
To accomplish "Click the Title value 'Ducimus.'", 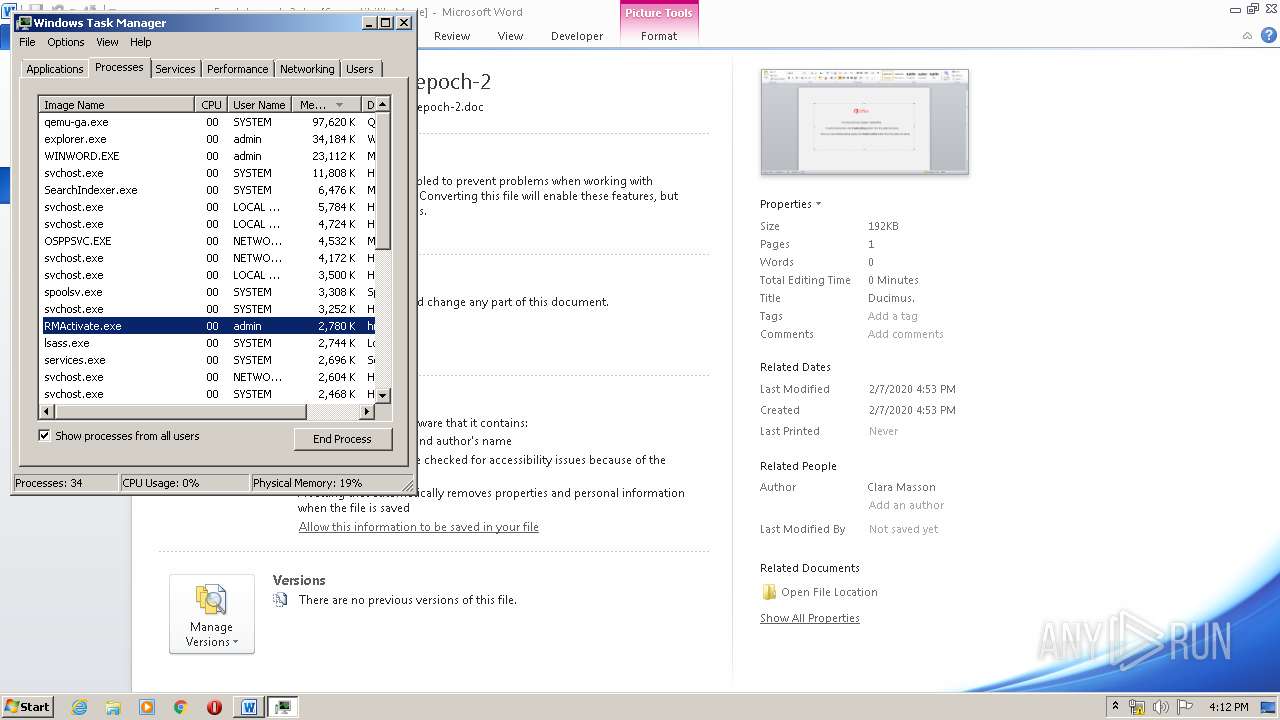I will click(891, 298).
